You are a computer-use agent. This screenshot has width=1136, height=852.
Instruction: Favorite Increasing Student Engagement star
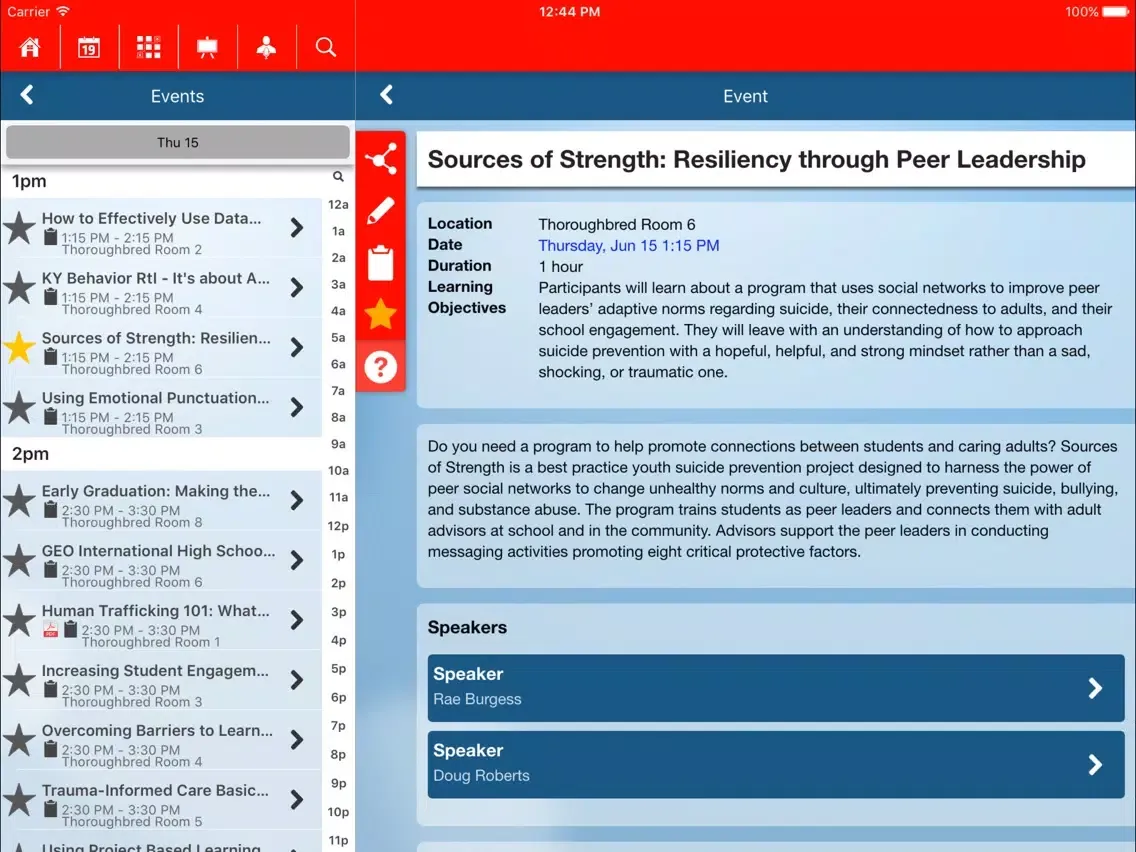[x=20, y=680]
